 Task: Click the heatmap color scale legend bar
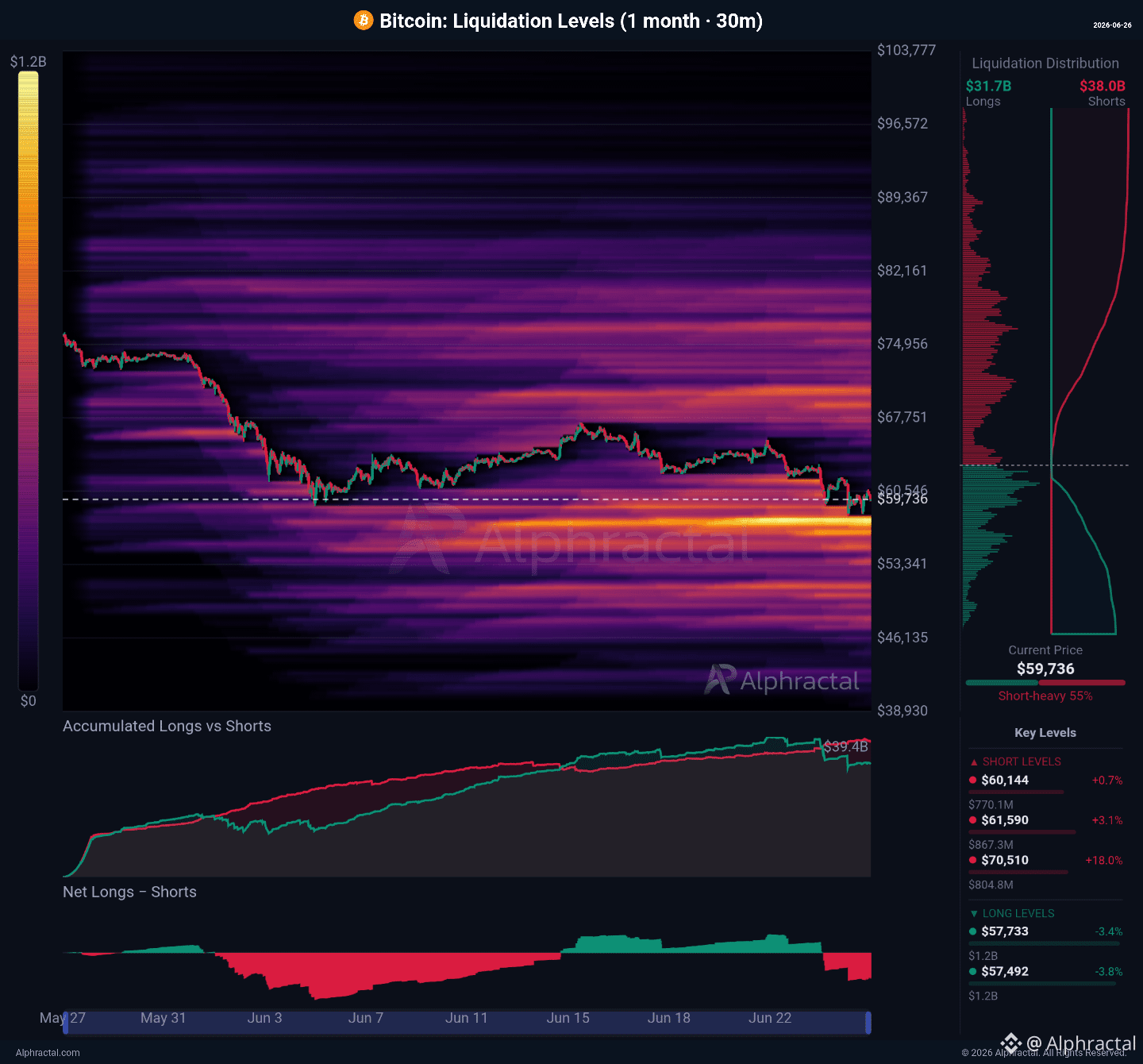click(29, 381)
